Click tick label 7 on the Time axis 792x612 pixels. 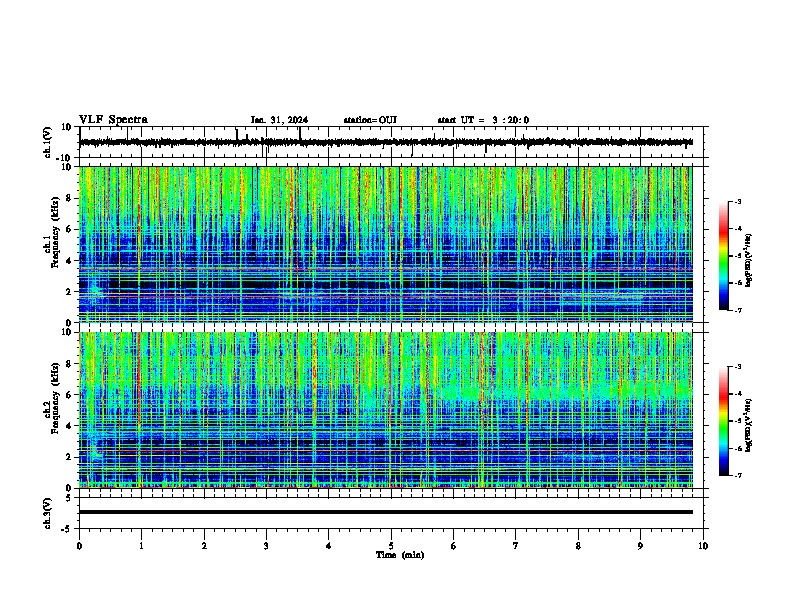(x=516, y=546)
